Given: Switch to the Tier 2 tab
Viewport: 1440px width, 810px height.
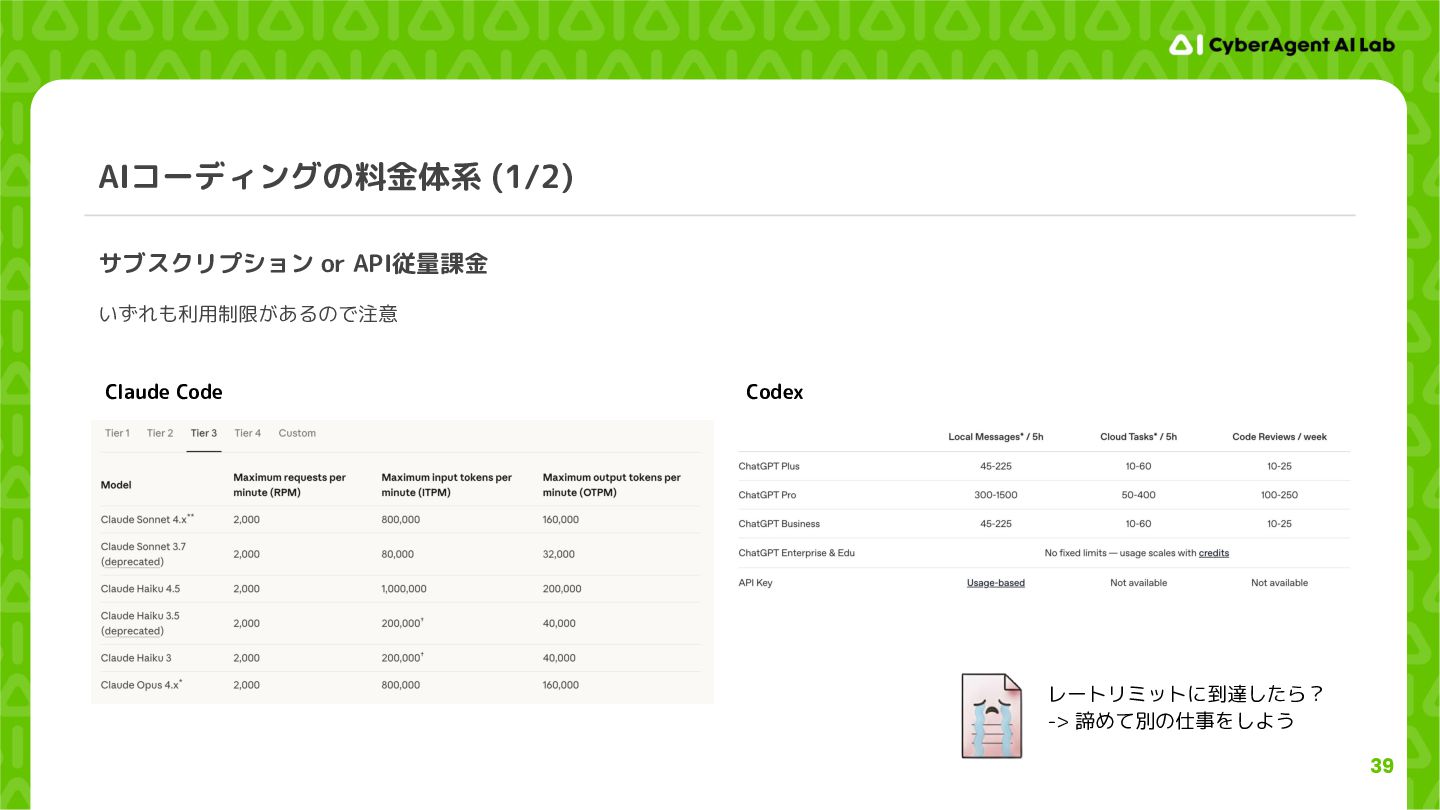Looking at the screenshot, I should 160,433.
